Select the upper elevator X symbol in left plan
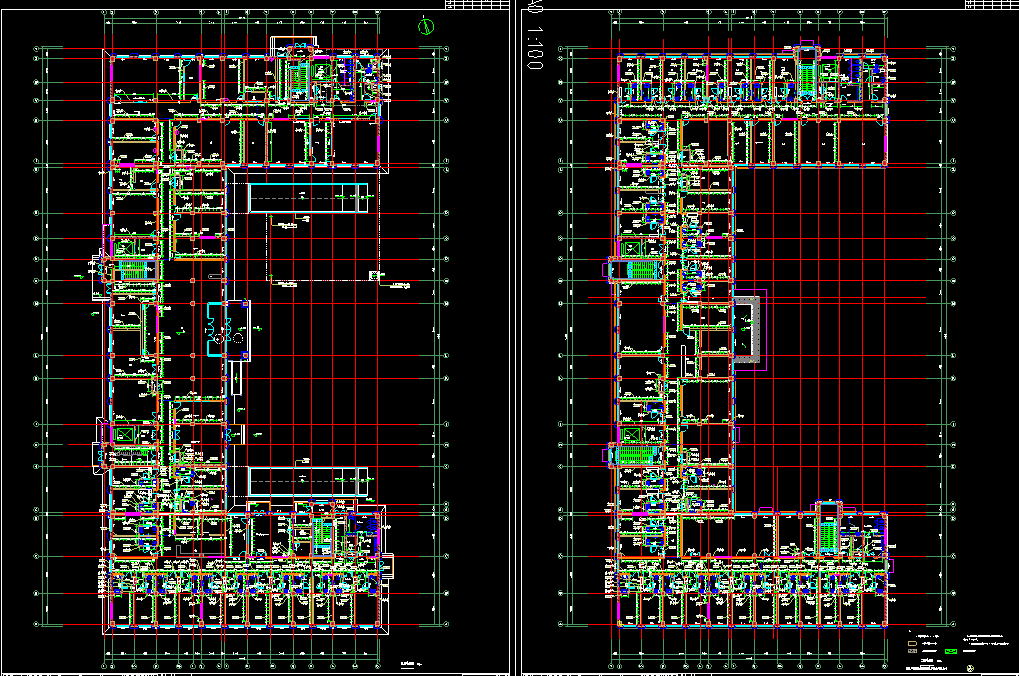This screenshot has width=1019, height=676. click(125, 247)
